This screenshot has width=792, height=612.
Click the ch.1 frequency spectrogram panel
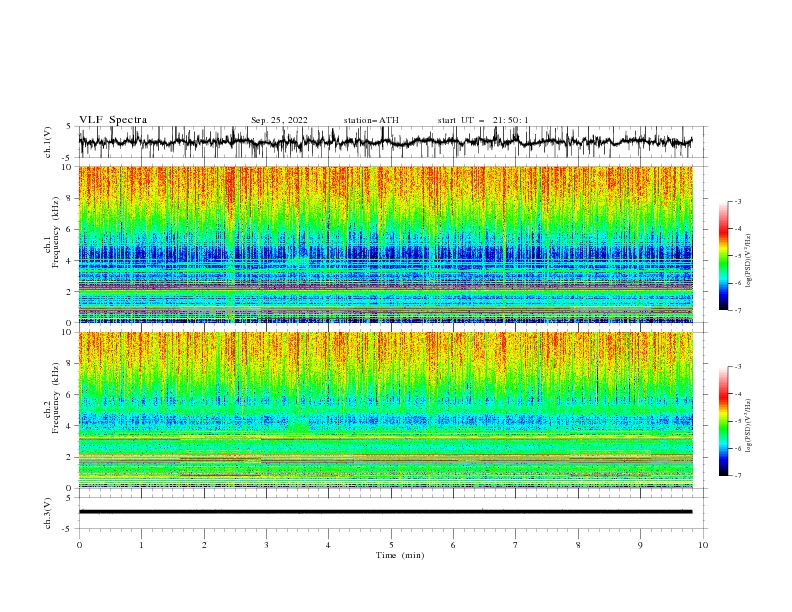(386, 244)
